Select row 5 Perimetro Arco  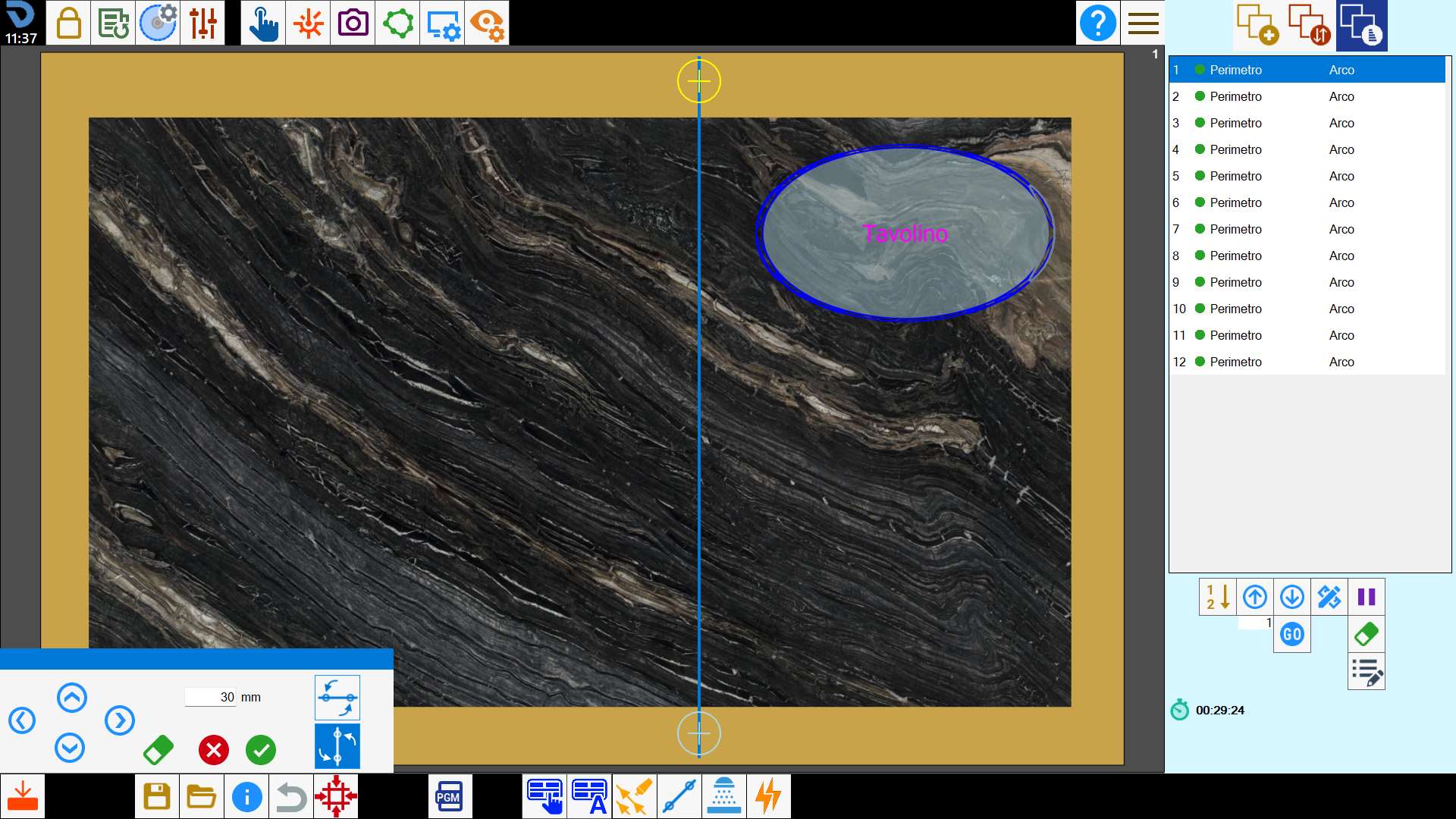1307,176
